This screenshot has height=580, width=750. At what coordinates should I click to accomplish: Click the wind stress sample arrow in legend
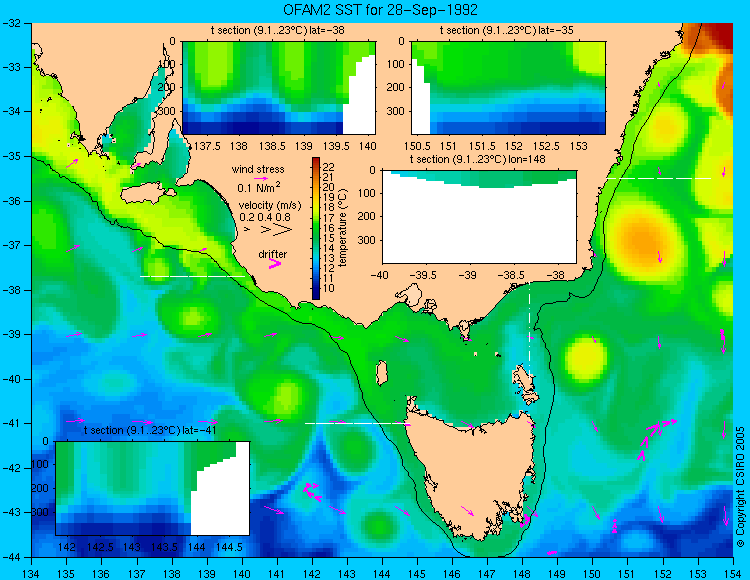(x=261, y=178)
